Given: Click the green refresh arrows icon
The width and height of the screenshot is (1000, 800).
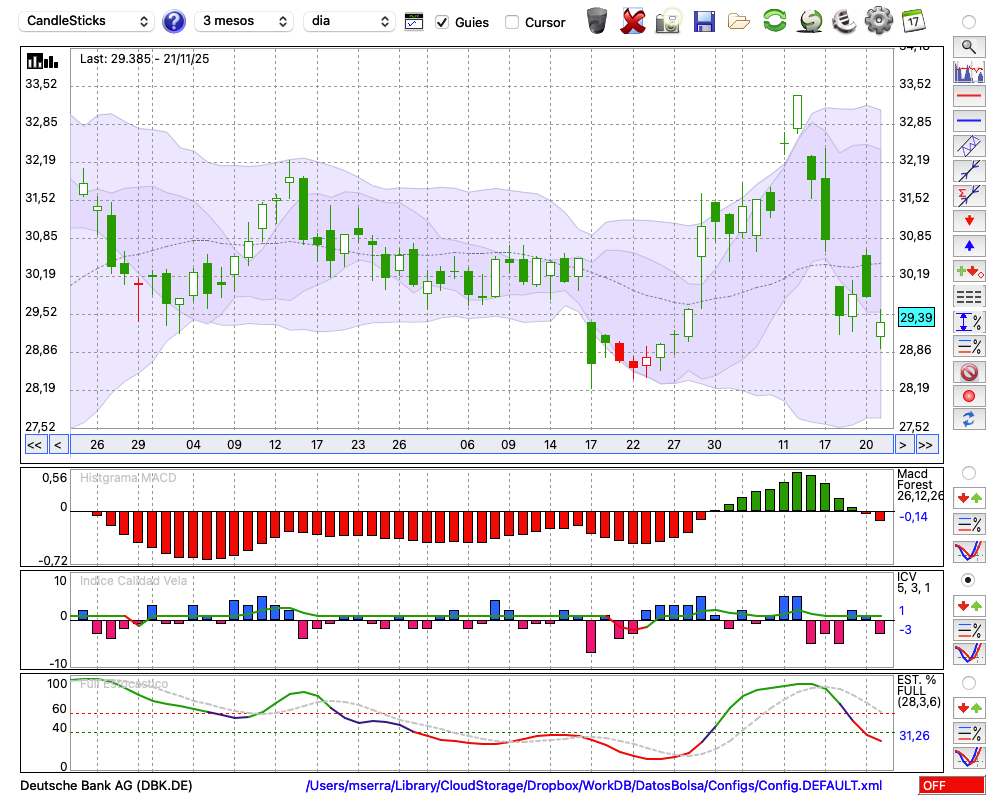Looking at the screenshot, I should pyautogui.click(x=774, y=20).
